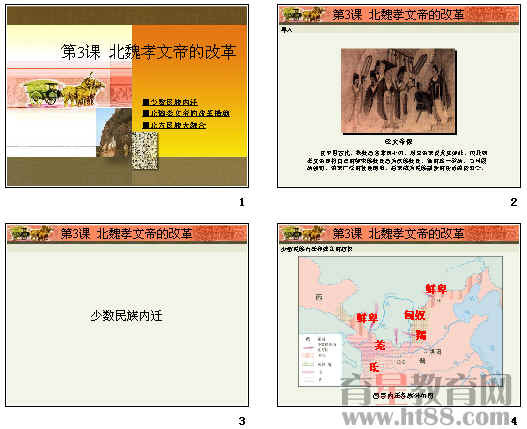The height and width of the screenshot is (429, 527).
Task: Select the slide 1 main title text
Action: point(149,52)
